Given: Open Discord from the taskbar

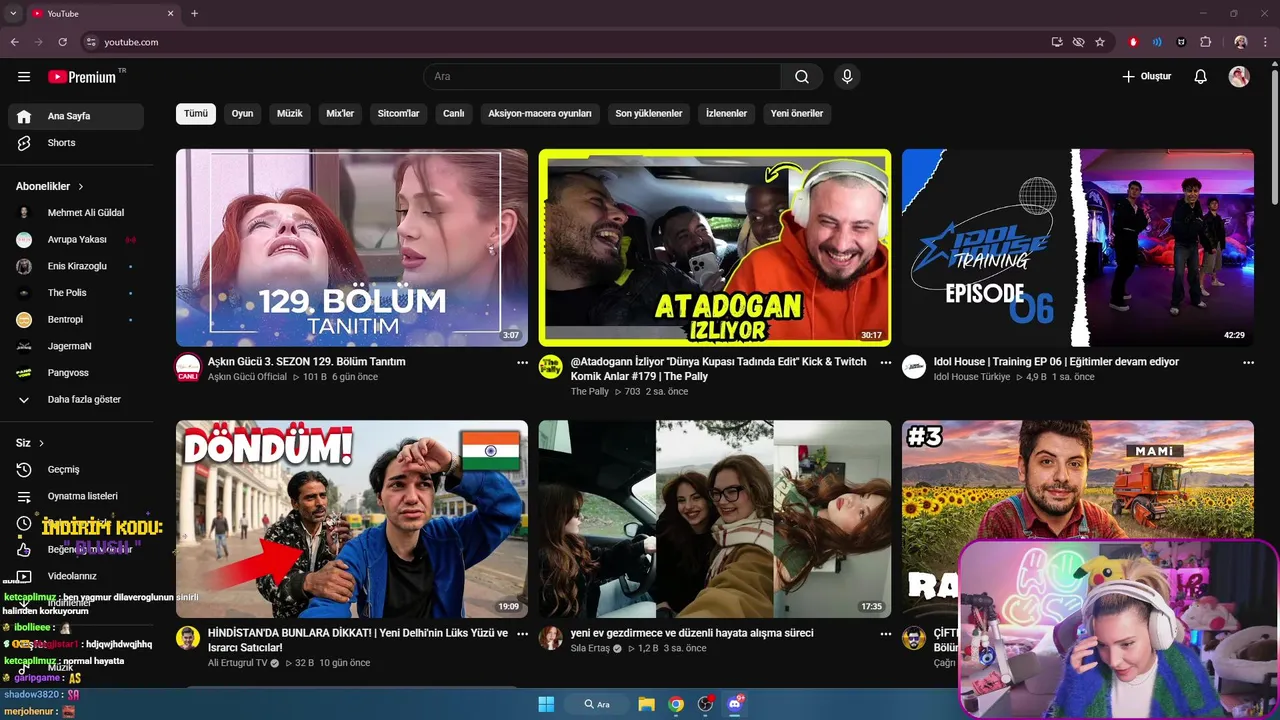Looking at the screenshot, I should click(x=735, y=704).
